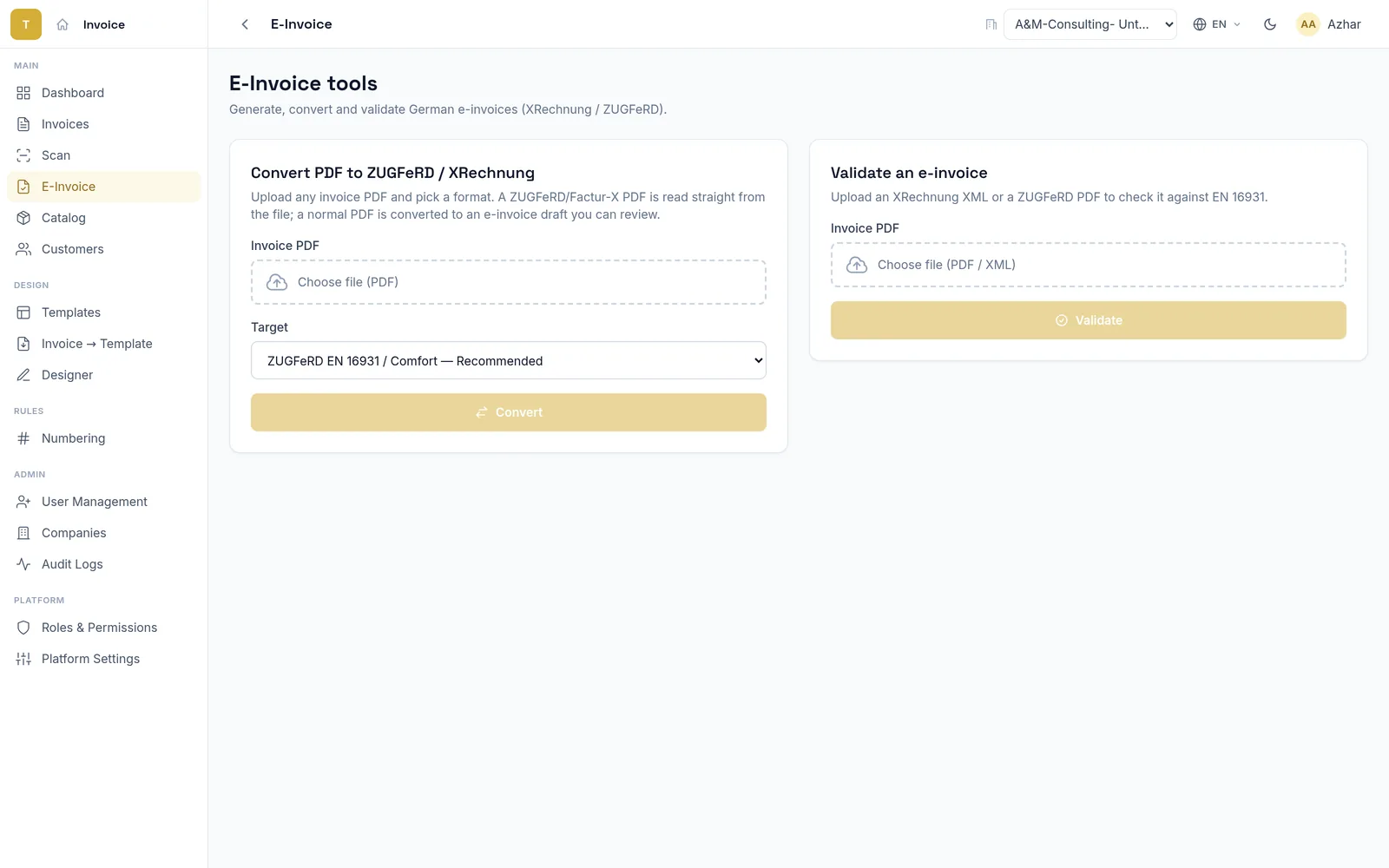Click the AA user avatar
Screen dimensions: 1389x868
tap(1308, 24)
